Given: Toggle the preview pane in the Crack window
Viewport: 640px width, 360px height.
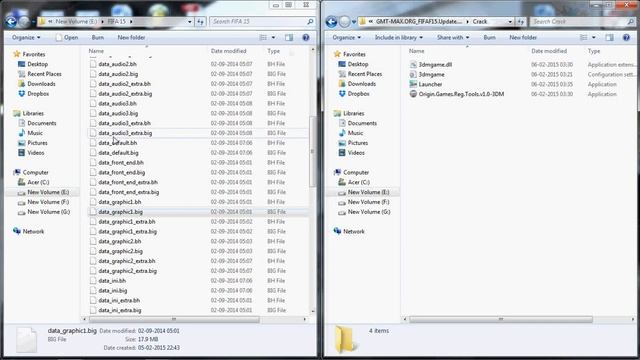Looking at the screenshot, I should [609, 38].
